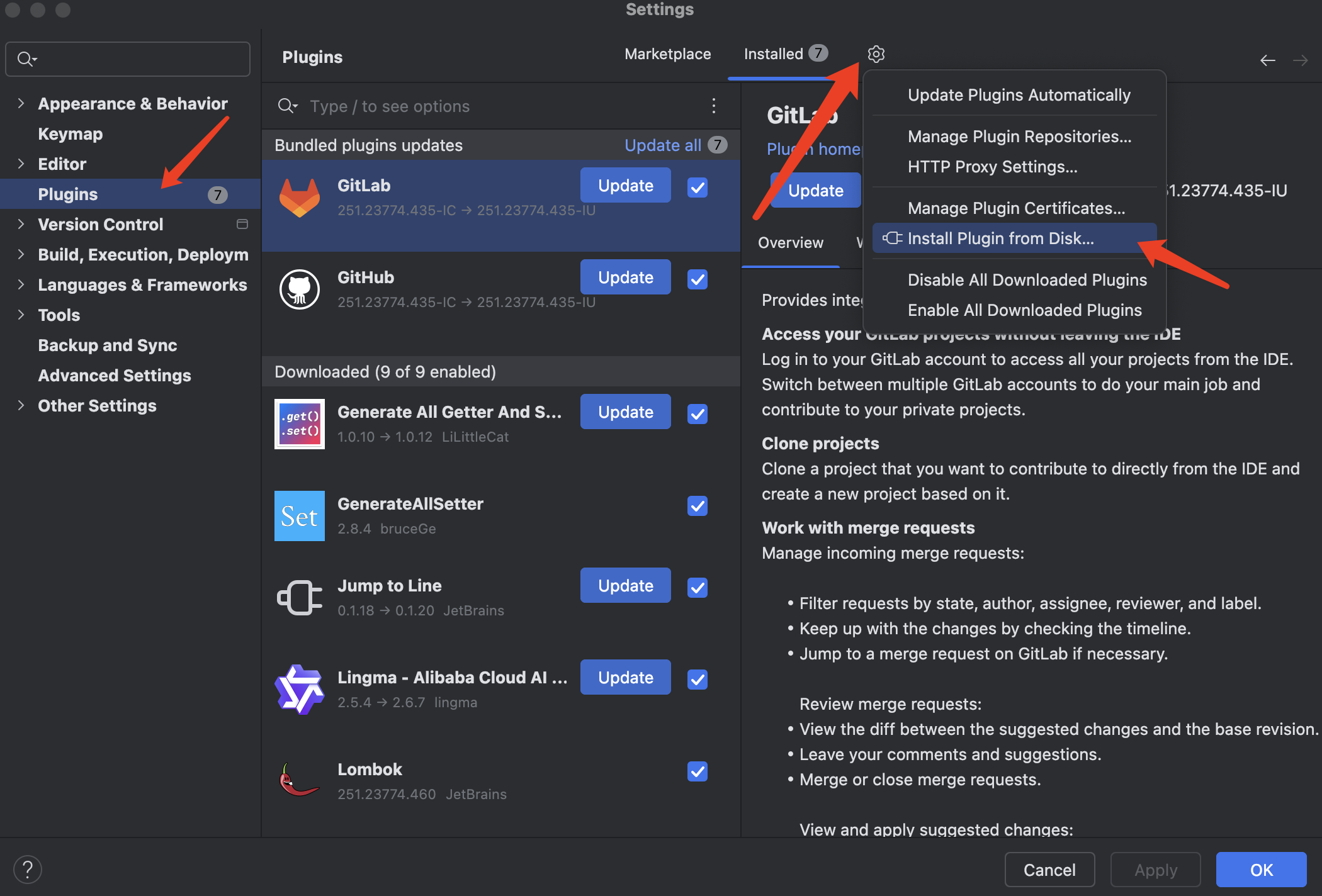
Task: Toggle the Lombok plugin checkbox
Action: coord(697,771)
